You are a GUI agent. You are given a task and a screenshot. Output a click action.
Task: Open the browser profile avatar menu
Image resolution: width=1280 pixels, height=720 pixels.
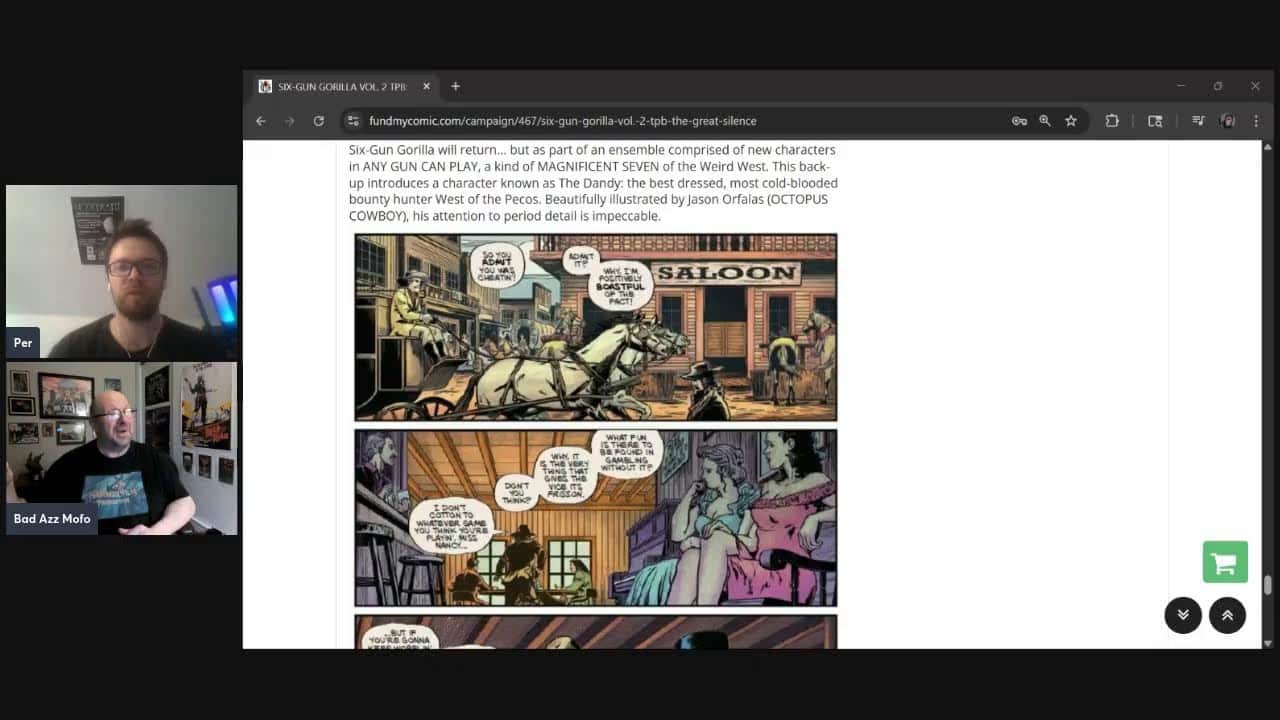click(1227, 121)
